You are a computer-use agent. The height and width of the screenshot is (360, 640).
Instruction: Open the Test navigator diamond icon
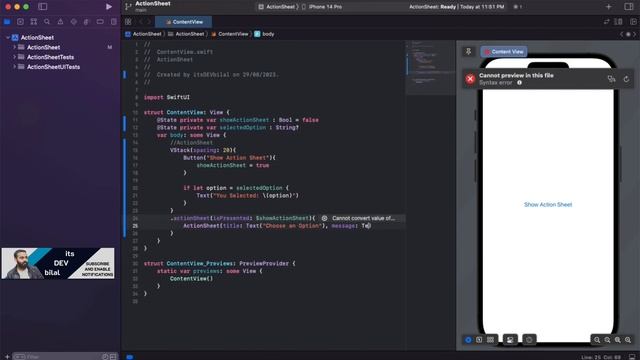click(x=73, y=22)
